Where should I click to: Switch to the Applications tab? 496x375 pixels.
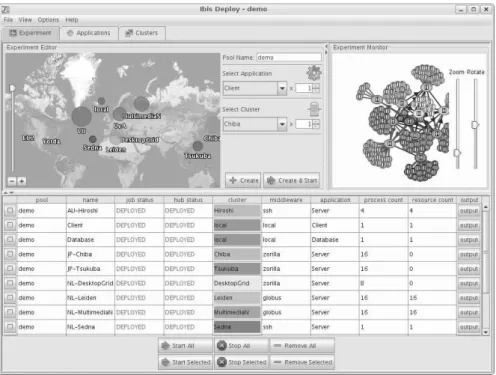pos(89,33)
